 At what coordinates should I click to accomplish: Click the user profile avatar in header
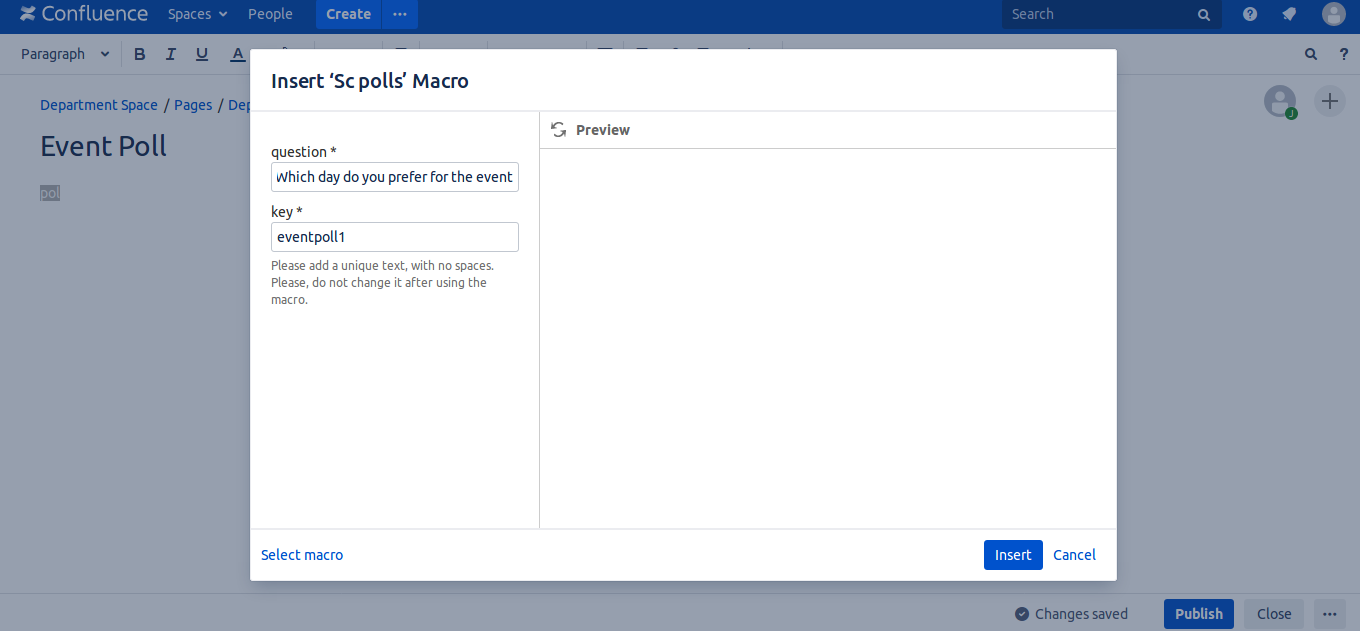(1333, 14)
